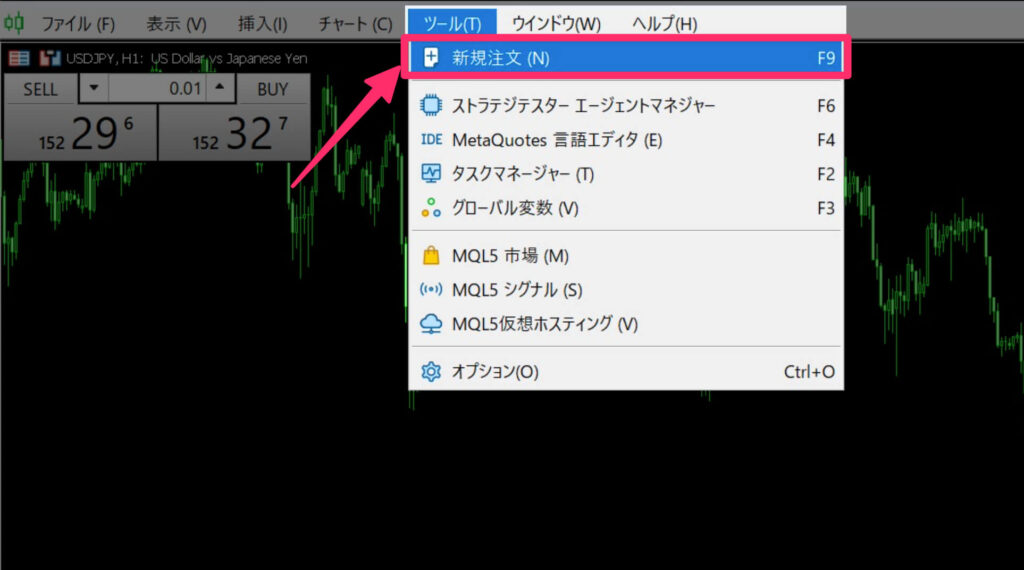Click the new order plus icon
Screen dimensions: 1024x570
(x=431, y=57)
